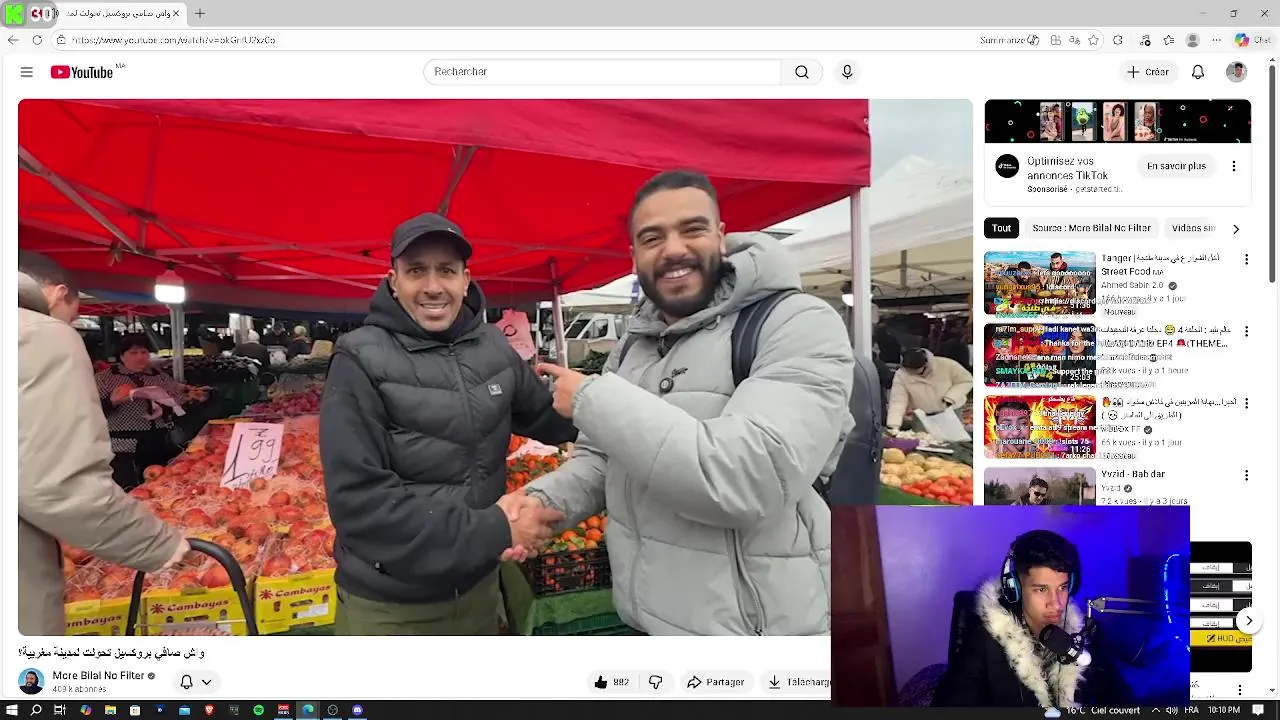This screenshot has height=720, width=1280.
Task: Open the TikTok ad banner thumbnail
Action: [x=1118, y=121]
